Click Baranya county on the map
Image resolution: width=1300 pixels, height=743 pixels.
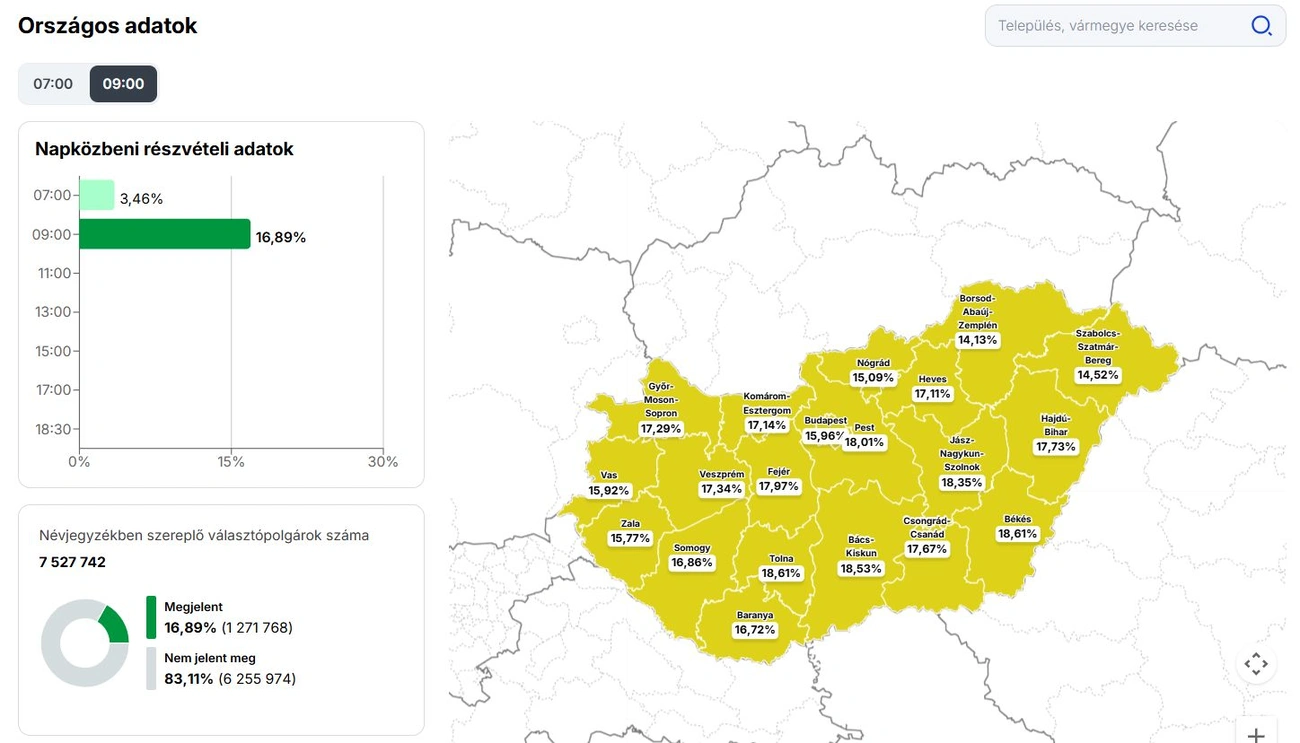pos(754,623)
